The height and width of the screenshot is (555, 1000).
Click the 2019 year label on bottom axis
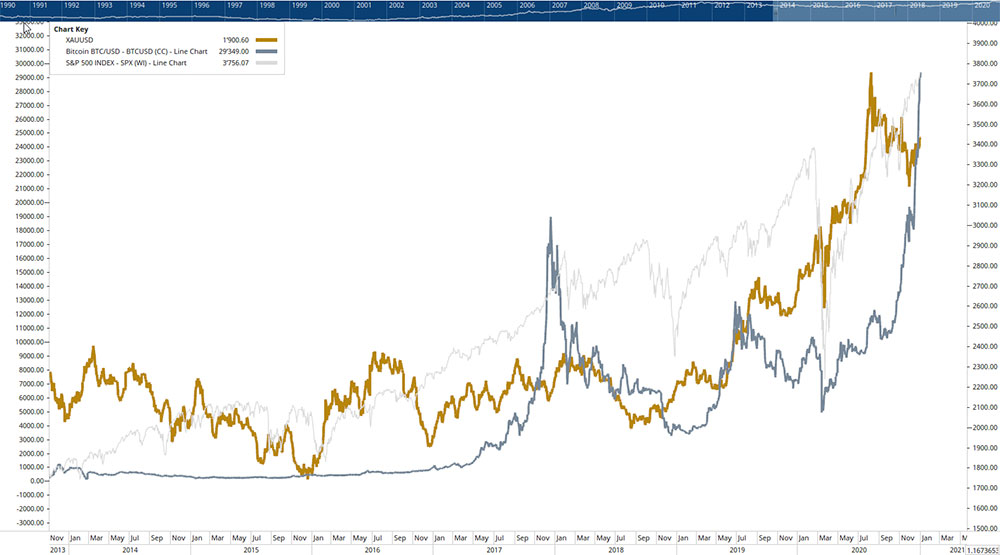pos(737,550)
